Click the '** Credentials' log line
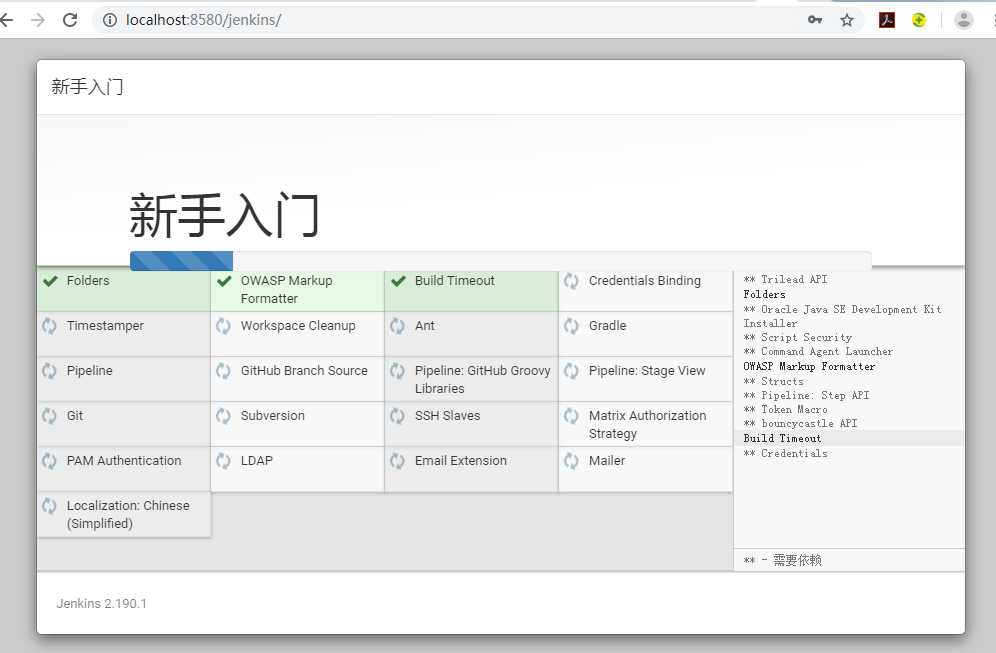The width and height of the screenshot is (996, 653). point(786,454)
